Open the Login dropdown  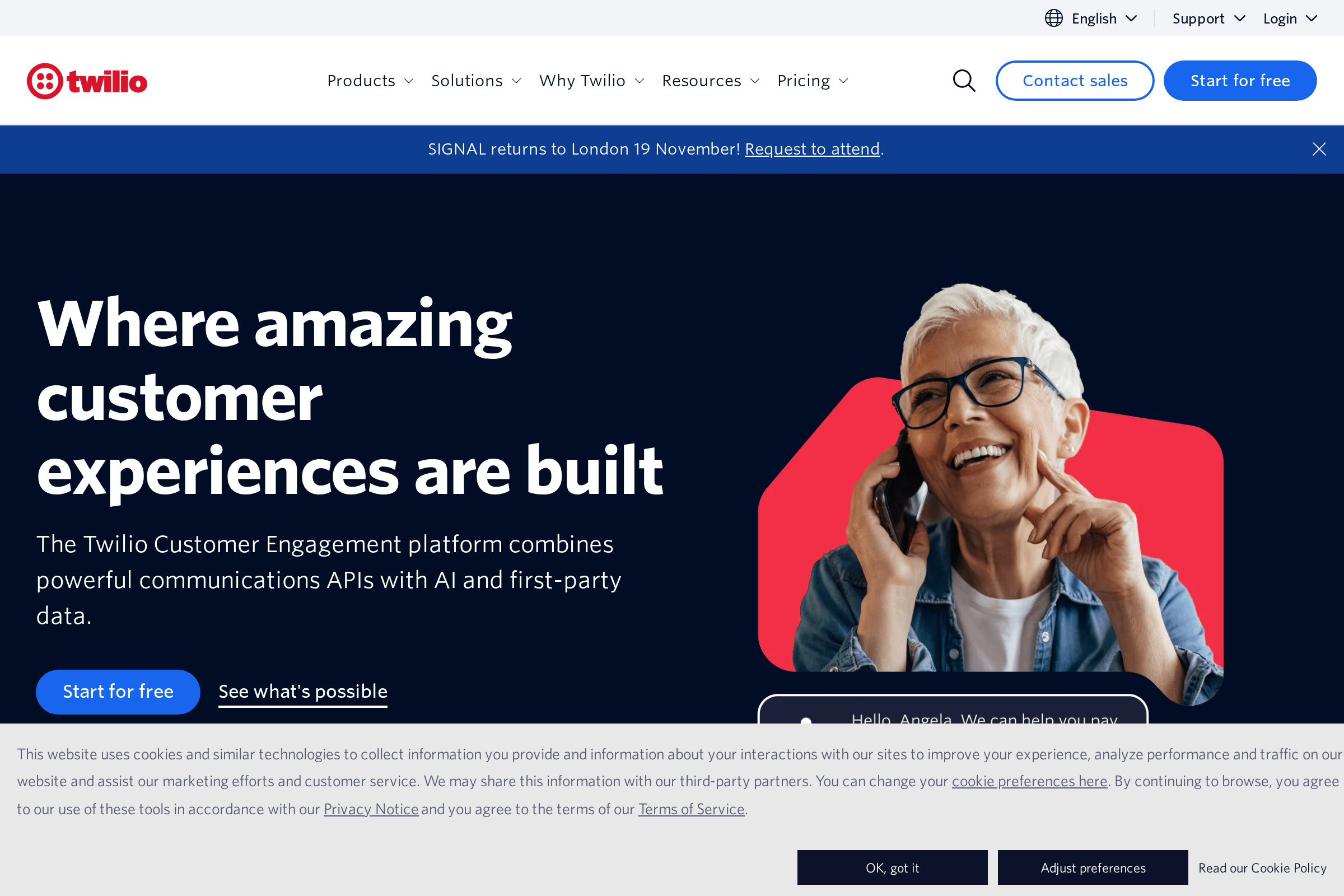click(x=1290, y=18)
